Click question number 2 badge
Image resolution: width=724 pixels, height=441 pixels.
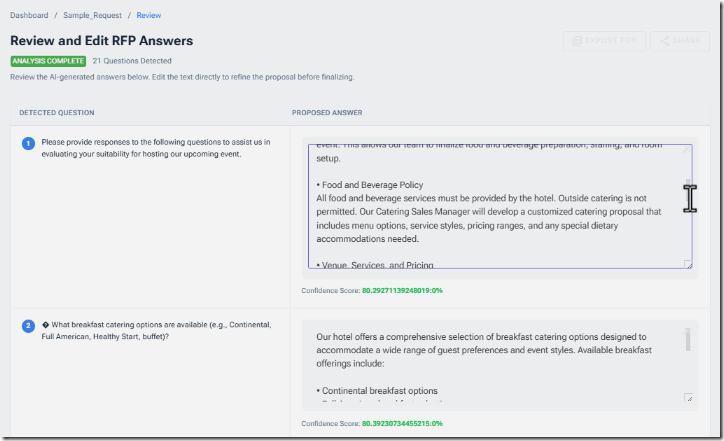[x=28, y=325]
